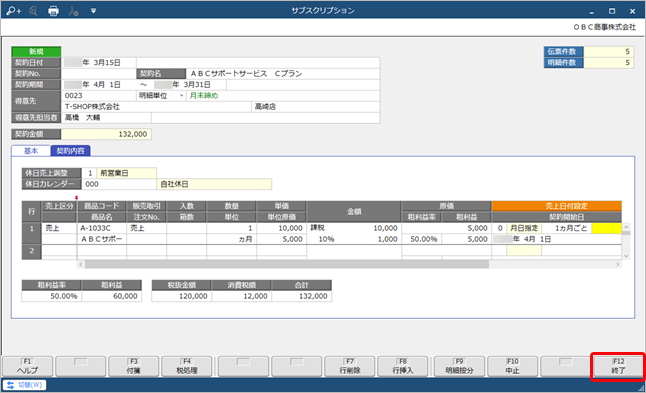Click F4 税処理 button

coord(187,366)
